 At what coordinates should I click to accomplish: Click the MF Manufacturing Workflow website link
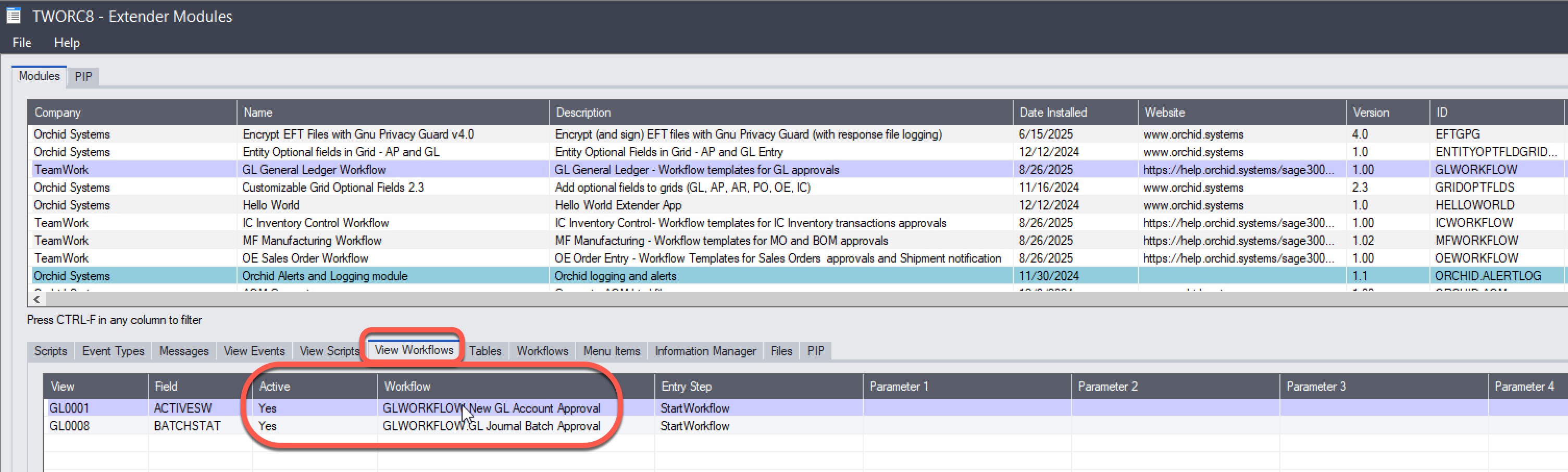[1238, 241]
